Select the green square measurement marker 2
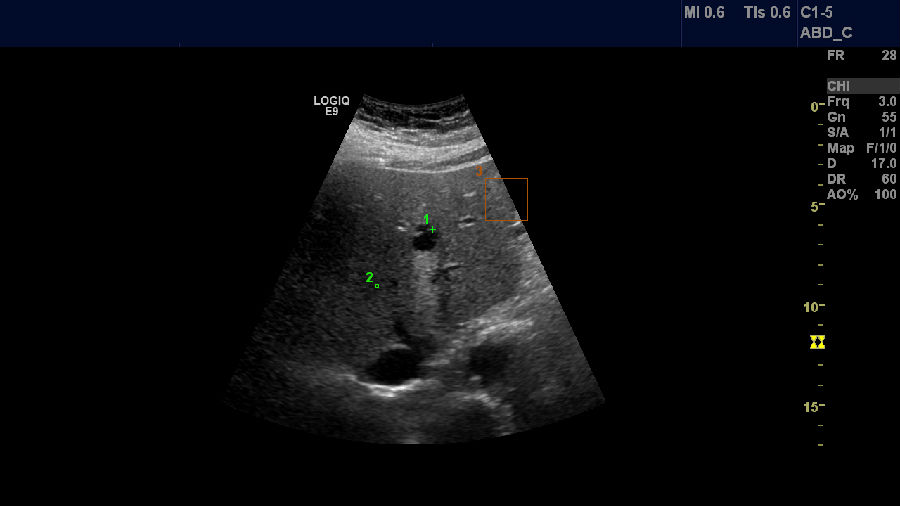Screen dimensions: 900x506 (x=377, y=286)
